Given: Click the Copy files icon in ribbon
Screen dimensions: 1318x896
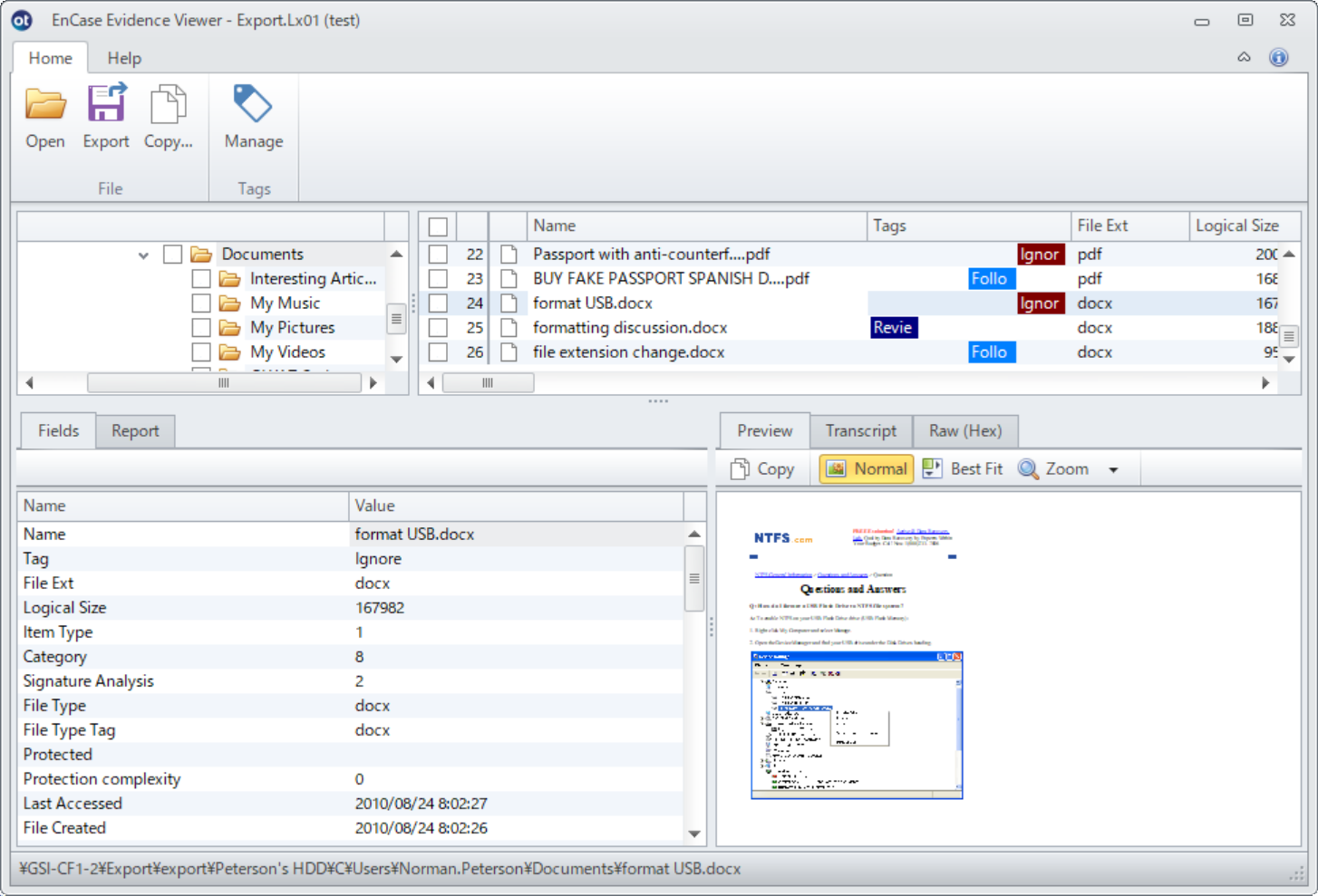Looking at the screenshot, I should [x=169, y=104].
